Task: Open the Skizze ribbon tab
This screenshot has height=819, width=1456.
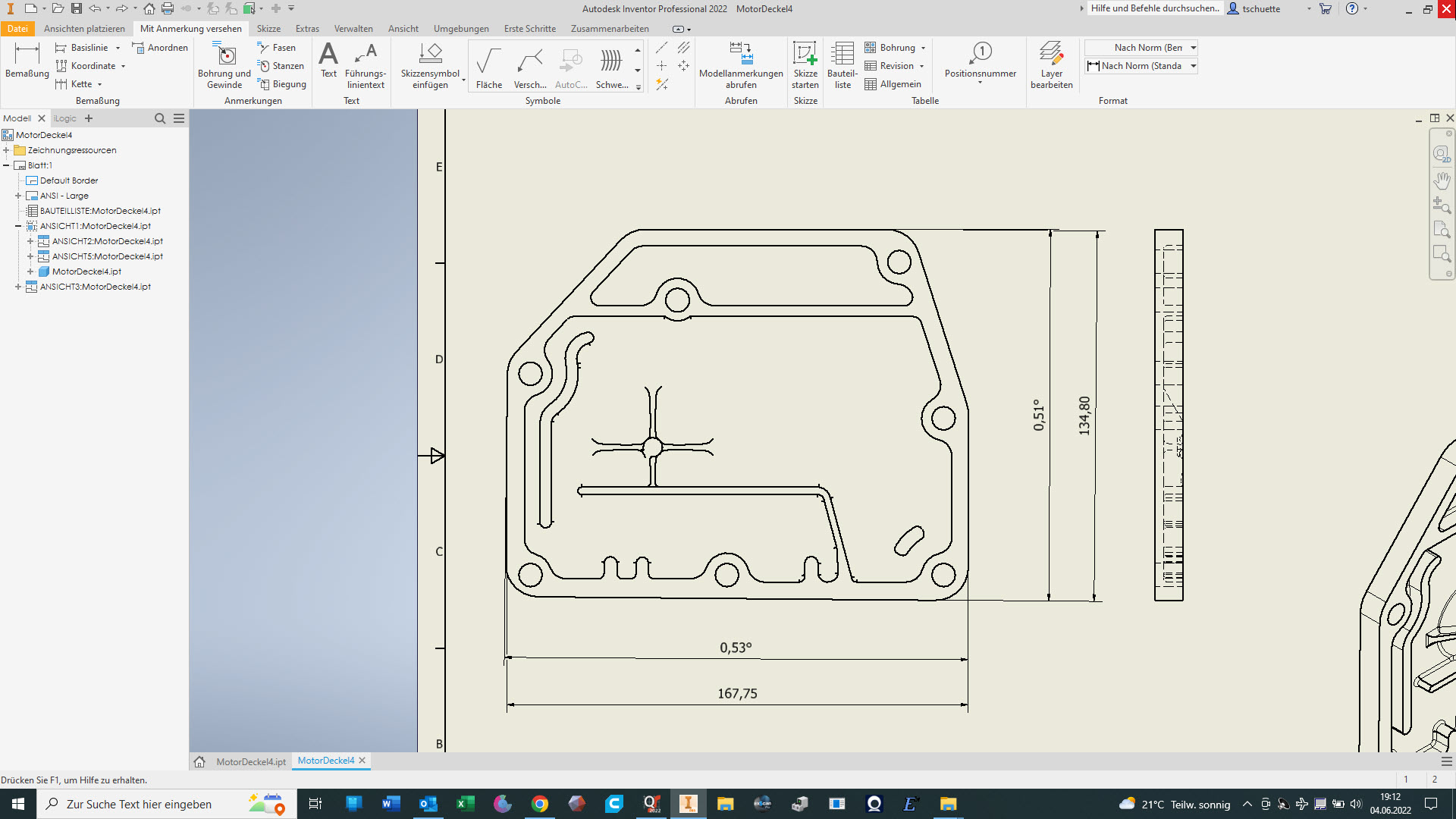Action: coord(268,29)
